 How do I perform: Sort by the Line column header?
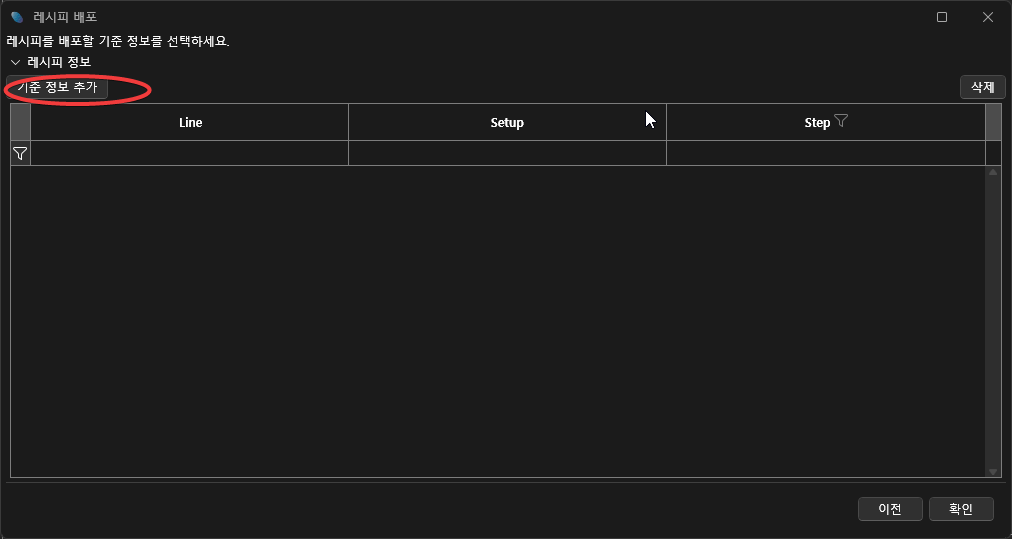190,122
